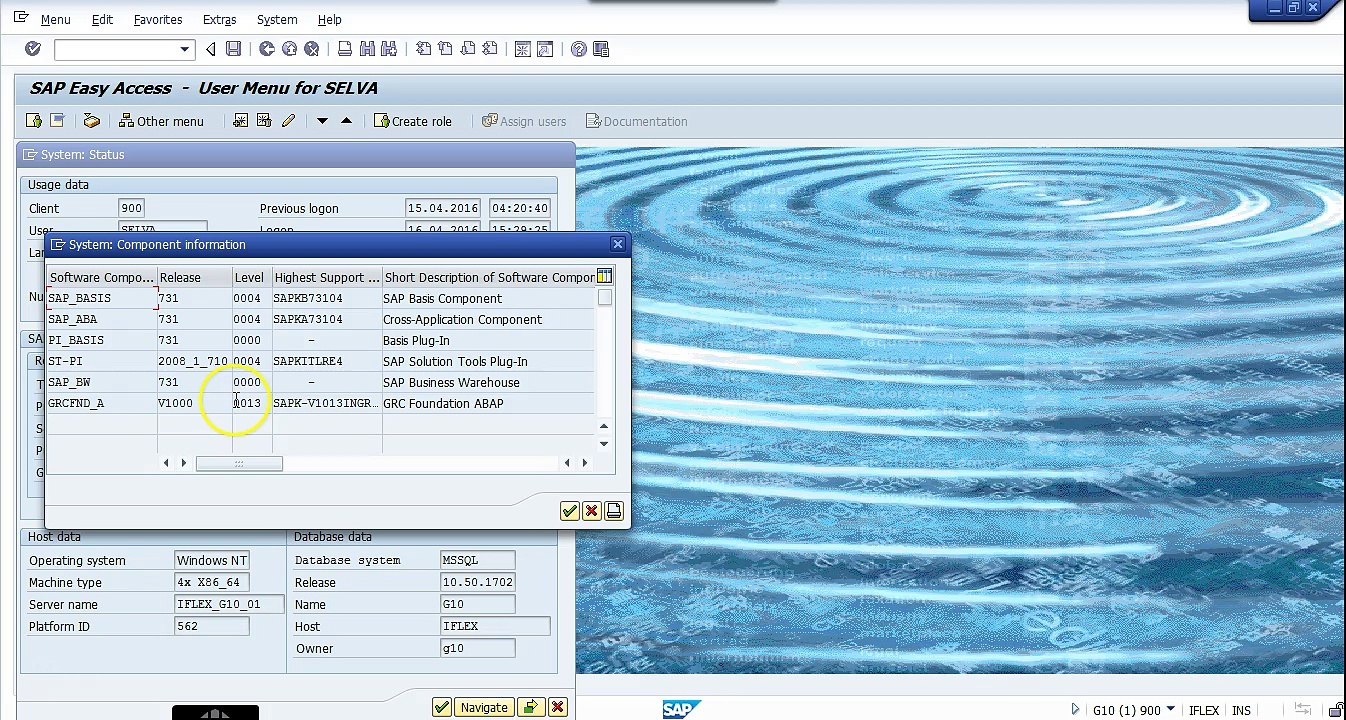This screenshot has width=1346, height=720.
Task: Close the Component information dialog
Action: coord(617,244)
